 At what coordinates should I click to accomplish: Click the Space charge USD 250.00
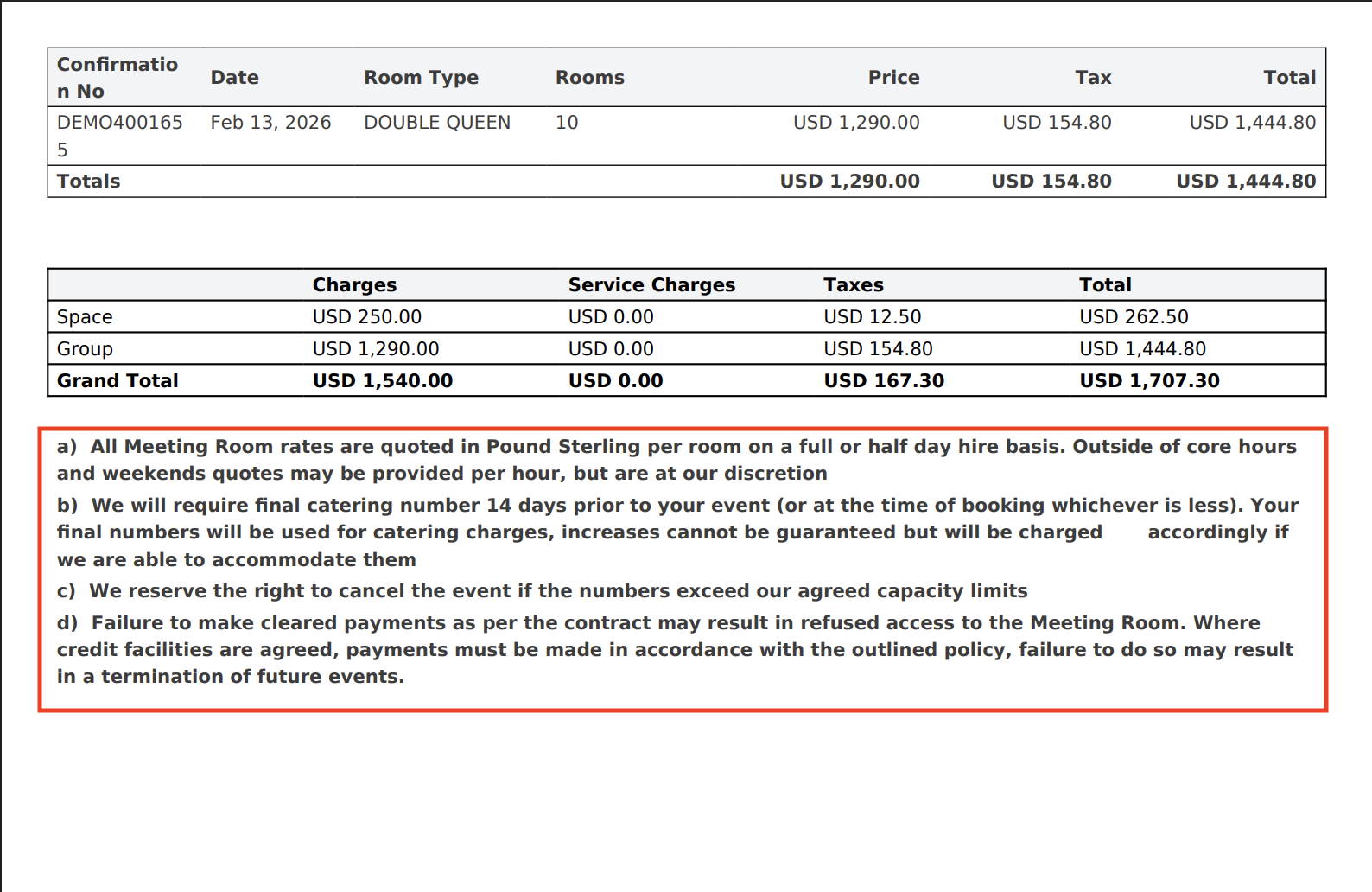pos(366,317)
